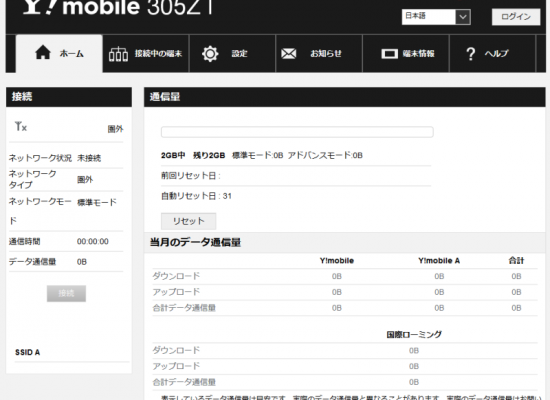Click the connected devices network icon
This screenshot has width=550, height=400.
[118, 54]
